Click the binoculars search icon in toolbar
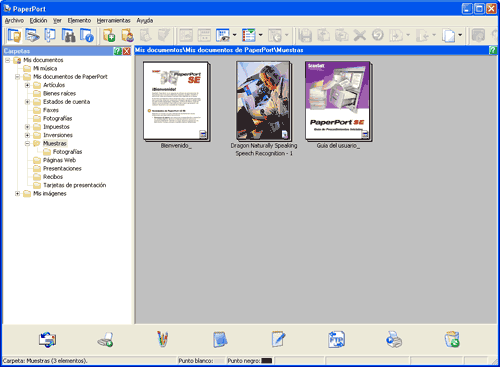This screenshot has height=367, width=500. [x=68, y=35]
